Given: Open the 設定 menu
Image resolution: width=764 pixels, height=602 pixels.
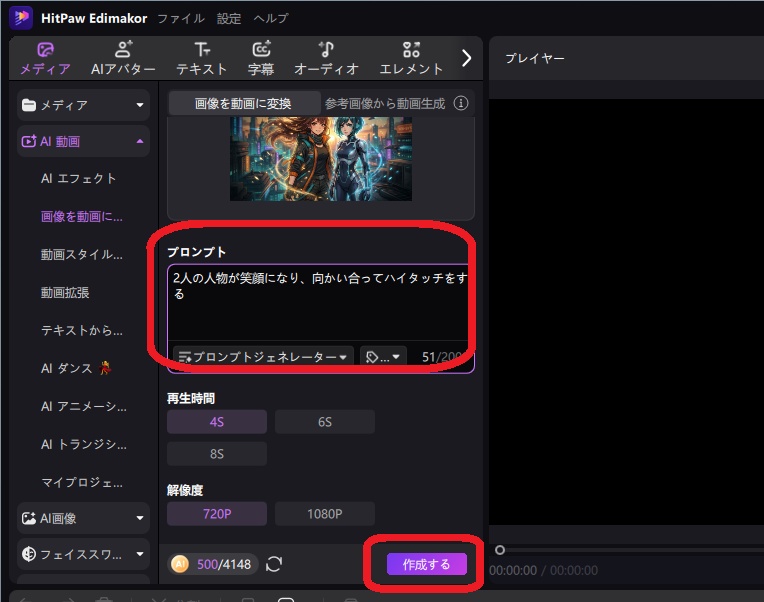Looking at the screenshot, I should pyautogui.click(x=229, y=19).
